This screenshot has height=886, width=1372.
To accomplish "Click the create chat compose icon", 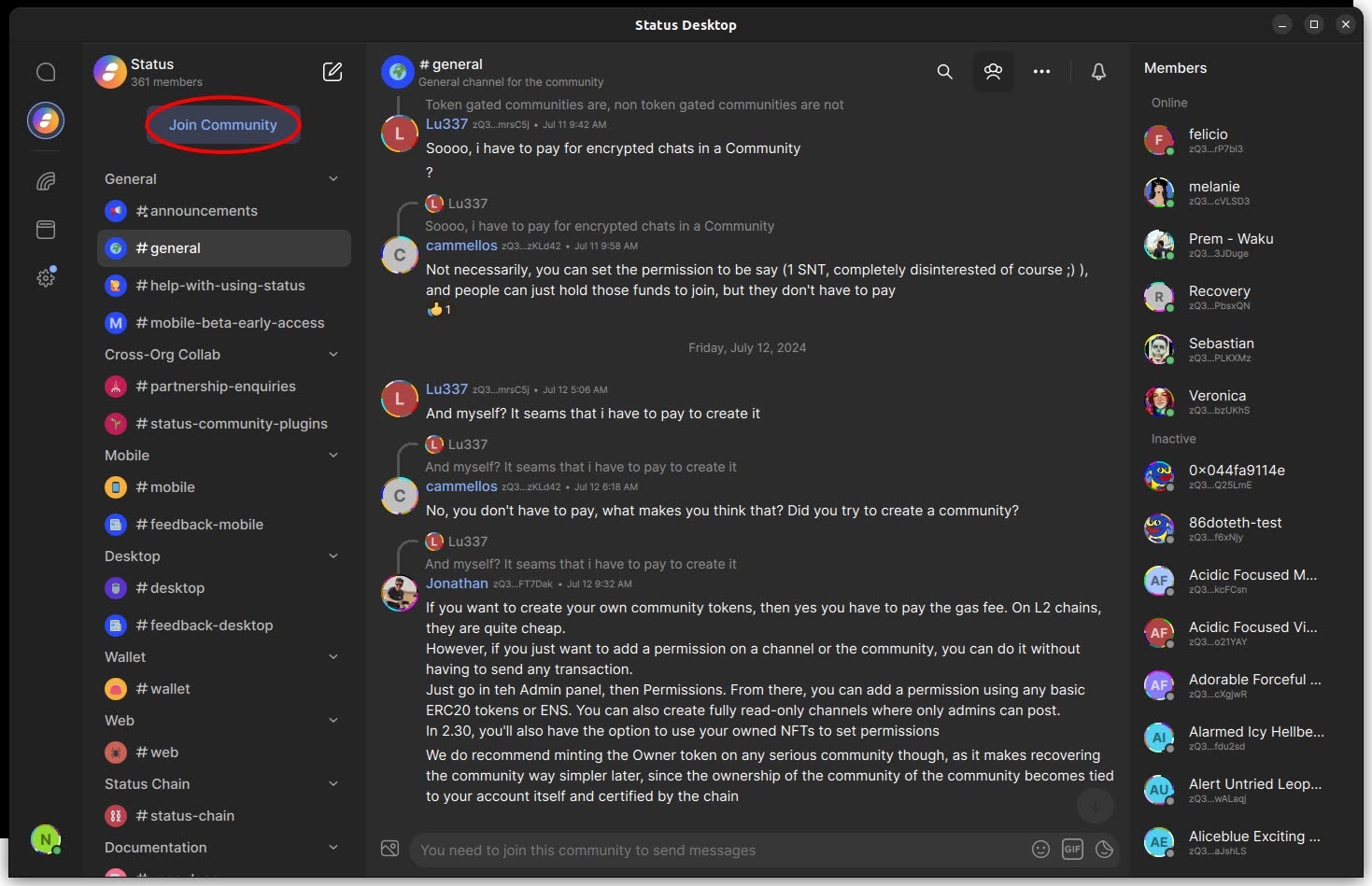I will 332,72.
